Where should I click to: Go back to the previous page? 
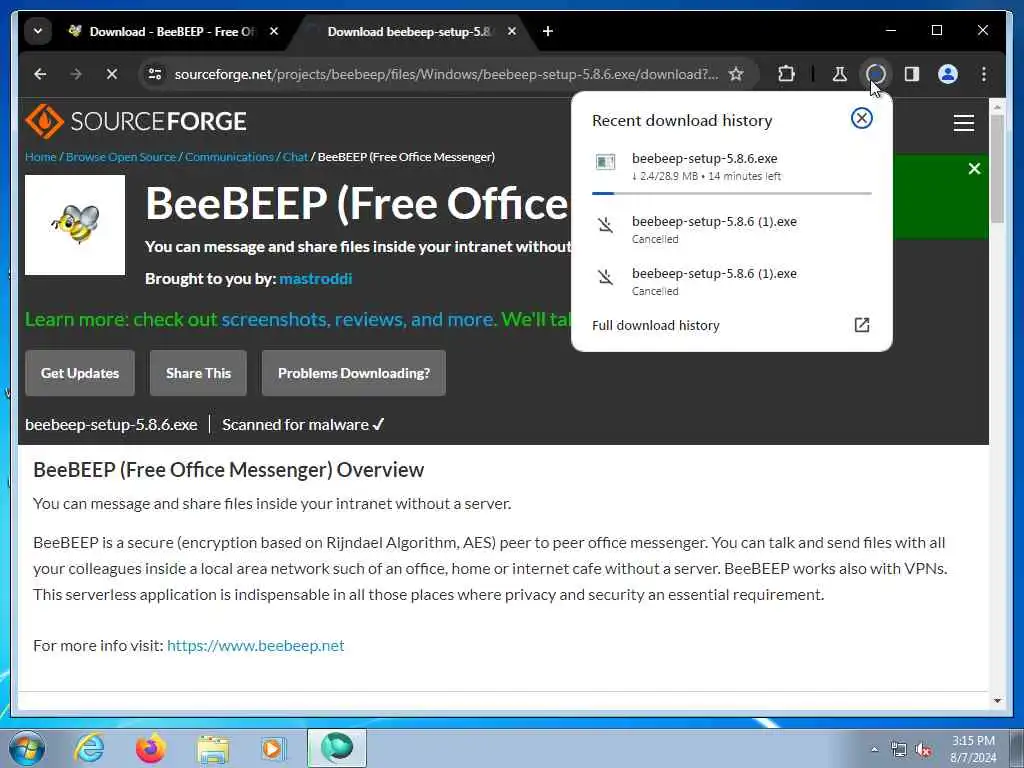[40, 74]
